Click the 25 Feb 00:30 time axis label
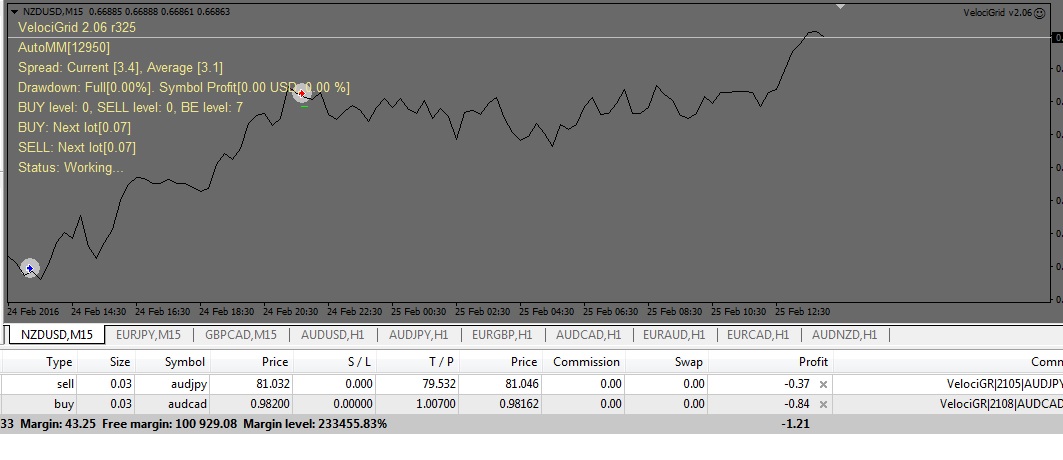Image resolution: width=1063 pixels, height=460 pixels. (x=419, y=312)
